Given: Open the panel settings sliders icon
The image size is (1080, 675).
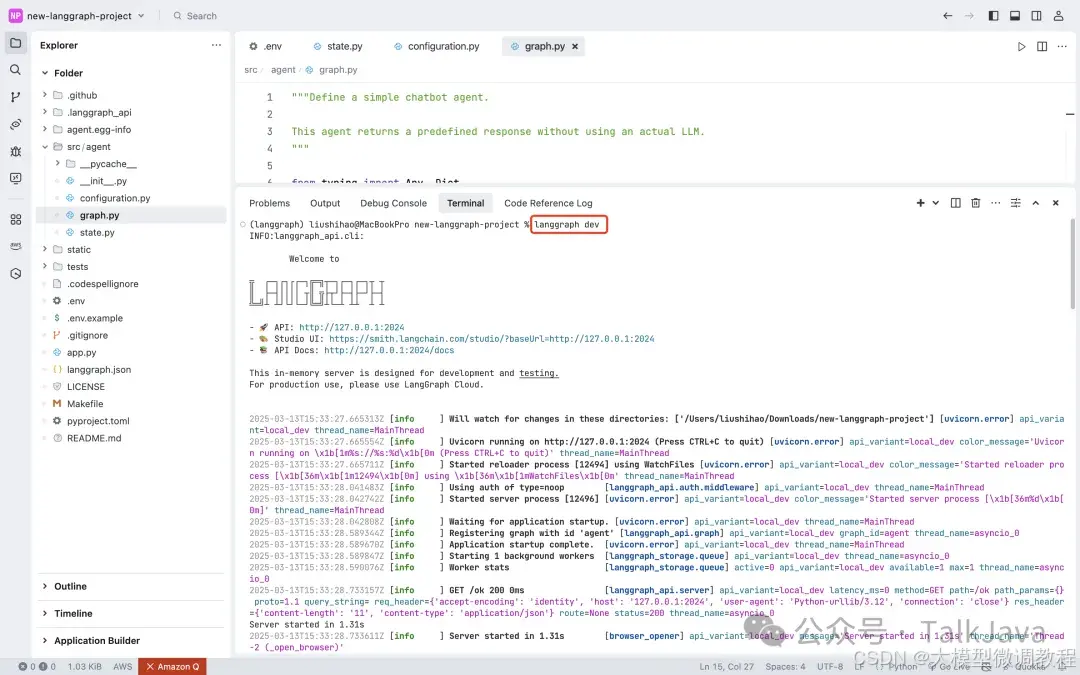Looking at the screenshot, I should pyautogui.click(x=1015, y=202).
